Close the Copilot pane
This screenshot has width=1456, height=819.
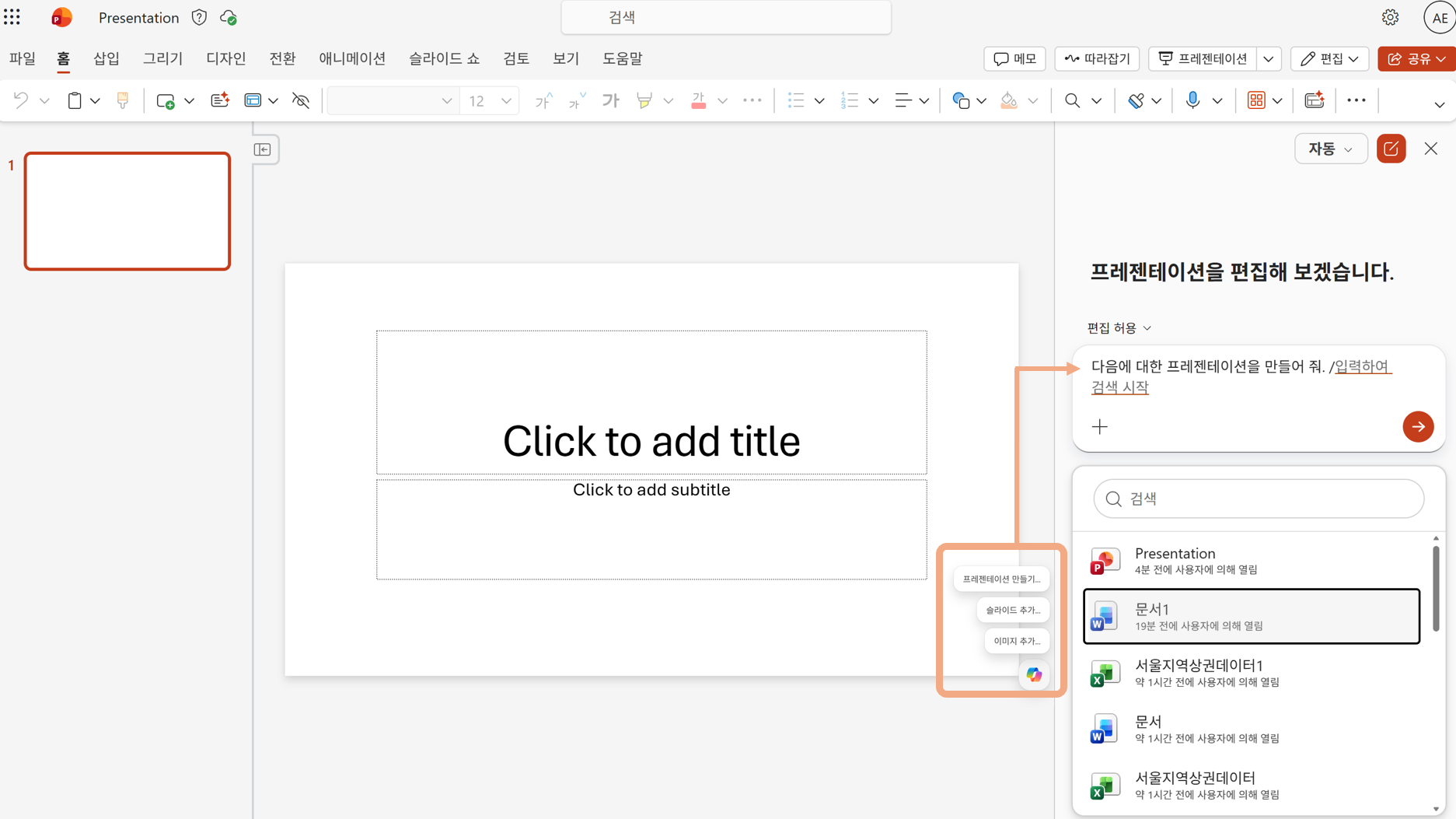click(1431, 149)
